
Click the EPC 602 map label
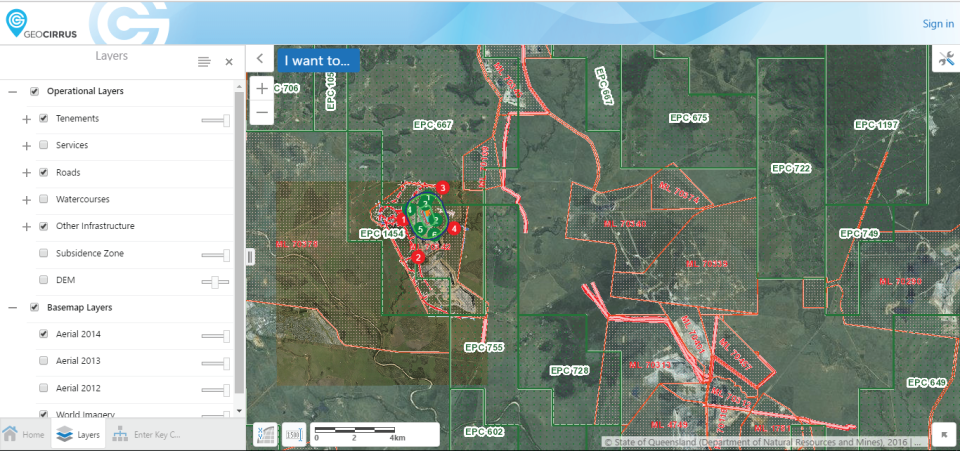(484, 432)
